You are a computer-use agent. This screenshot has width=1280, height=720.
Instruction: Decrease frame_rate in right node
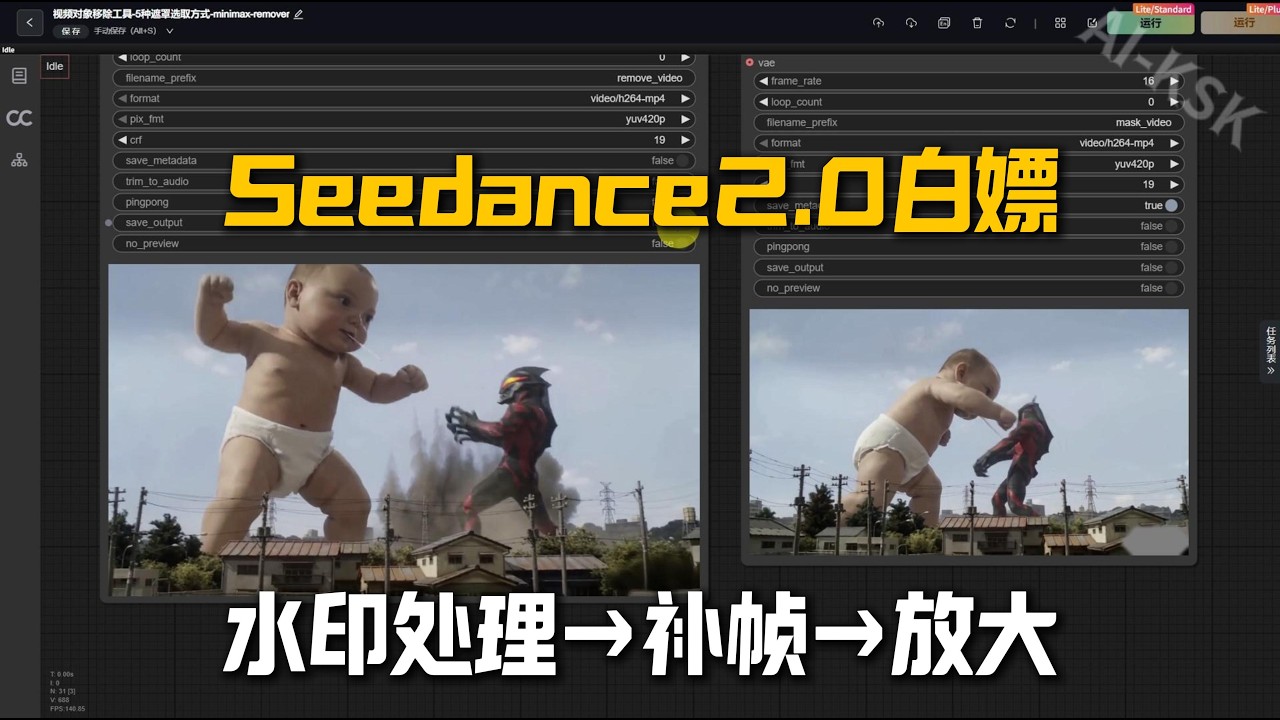pos(763,81)
